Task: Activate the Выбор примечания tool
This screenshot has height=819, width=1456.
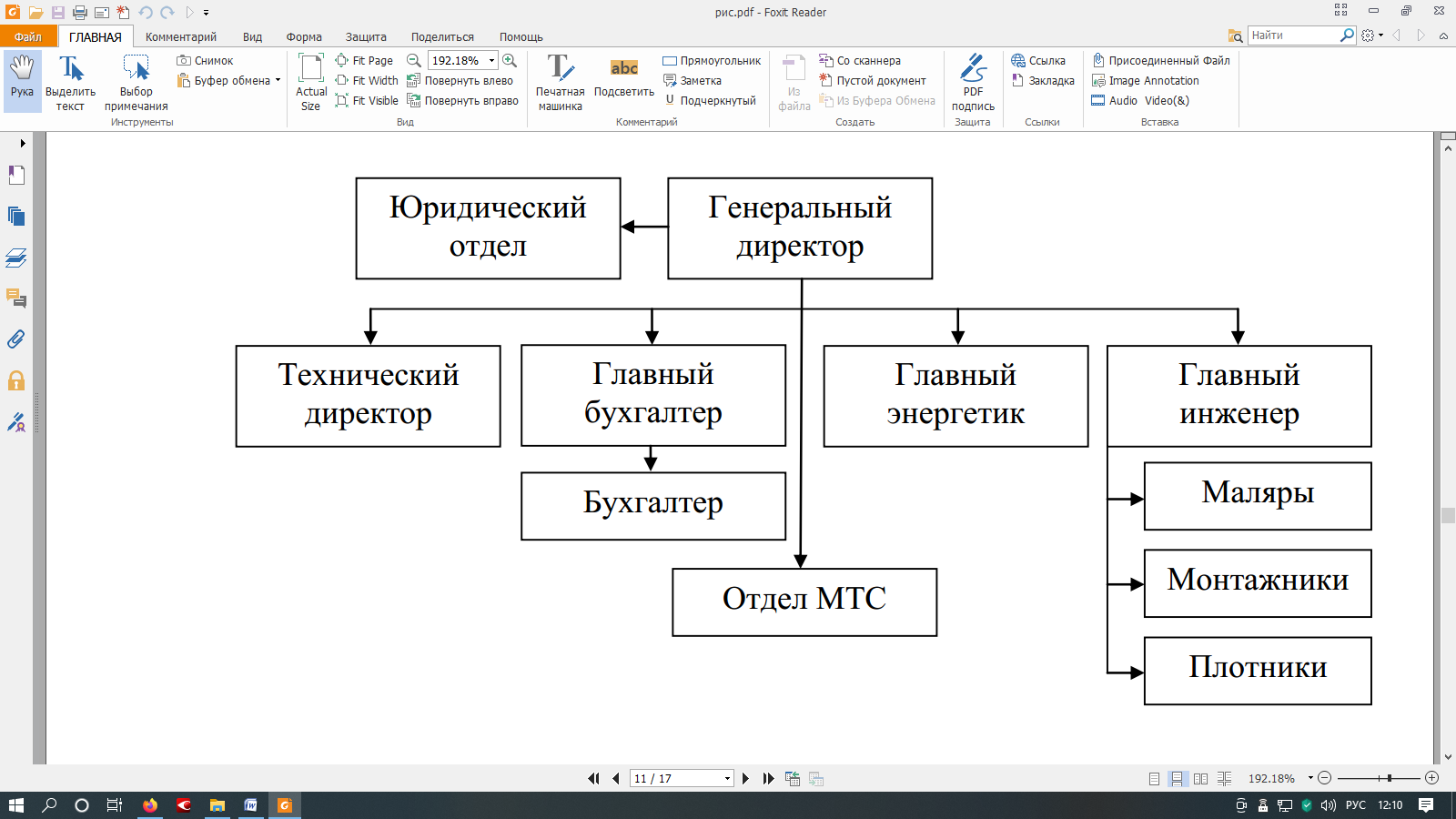Action: pyautogui.click(x=136, y=82)
